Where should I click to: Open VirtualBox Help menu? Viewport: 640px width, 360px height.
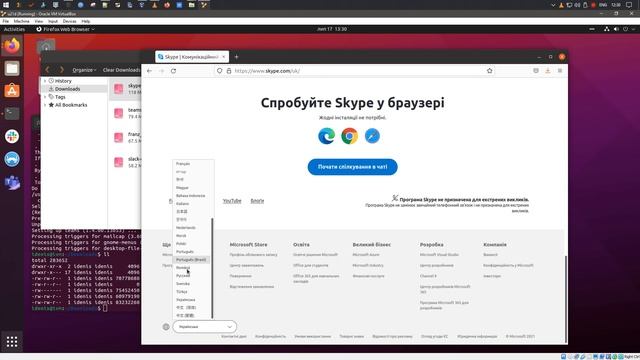[x=85, y=21]
